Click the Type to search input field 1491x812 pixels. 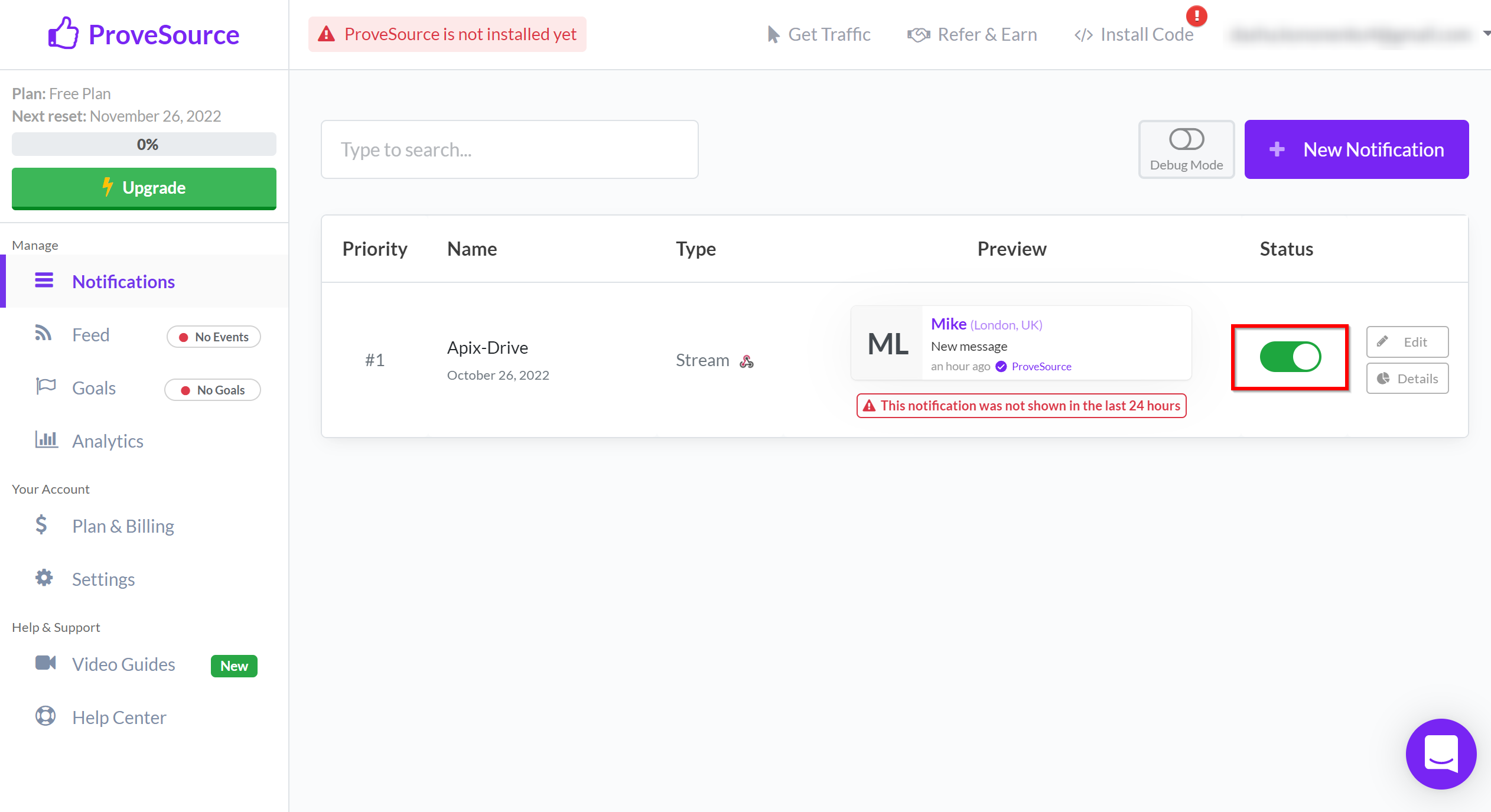pyautogui.click(x=510, y=150)
